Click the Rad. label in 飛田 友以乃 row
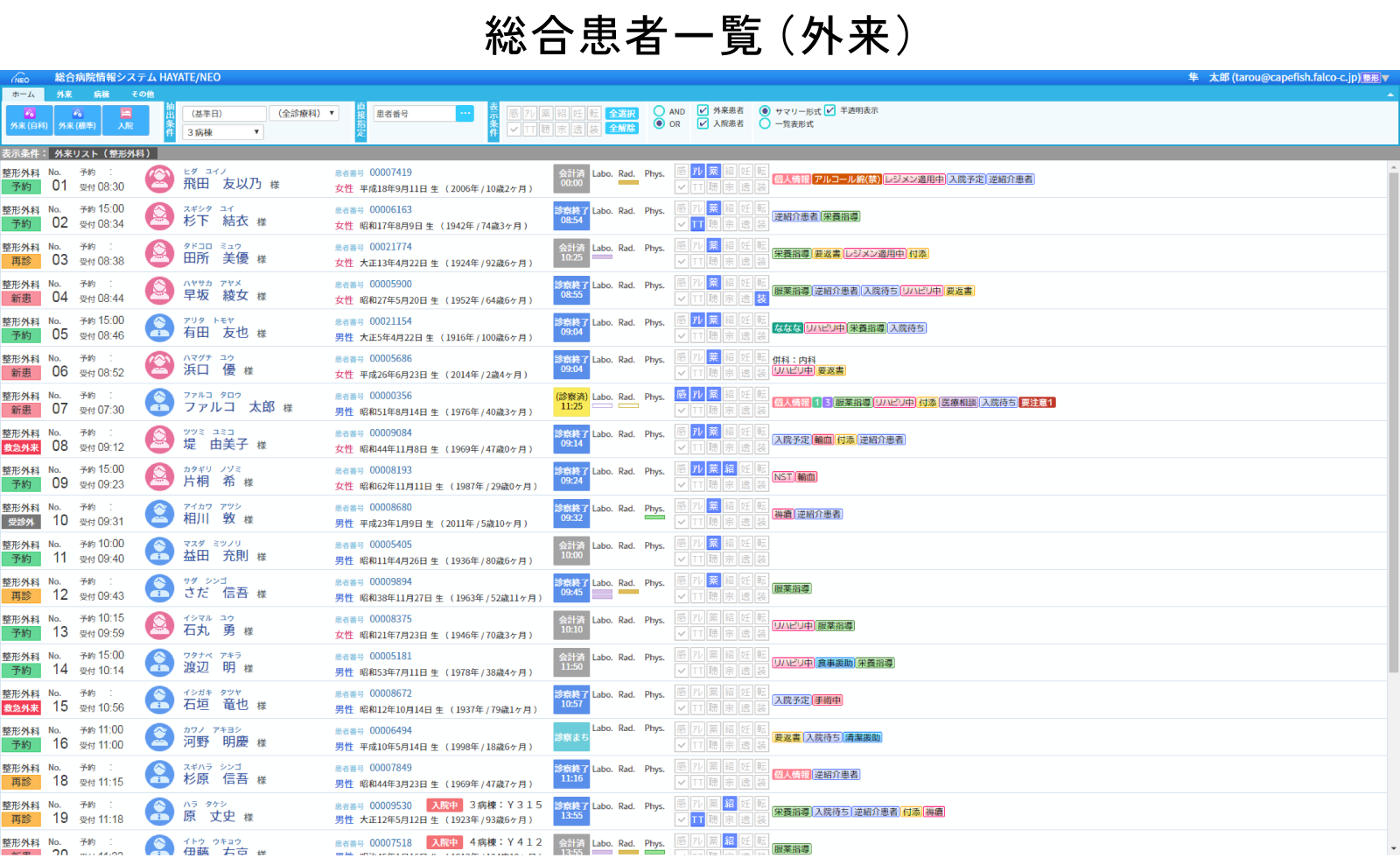This screenshot has height=858, width=1400. pos(626,173)
